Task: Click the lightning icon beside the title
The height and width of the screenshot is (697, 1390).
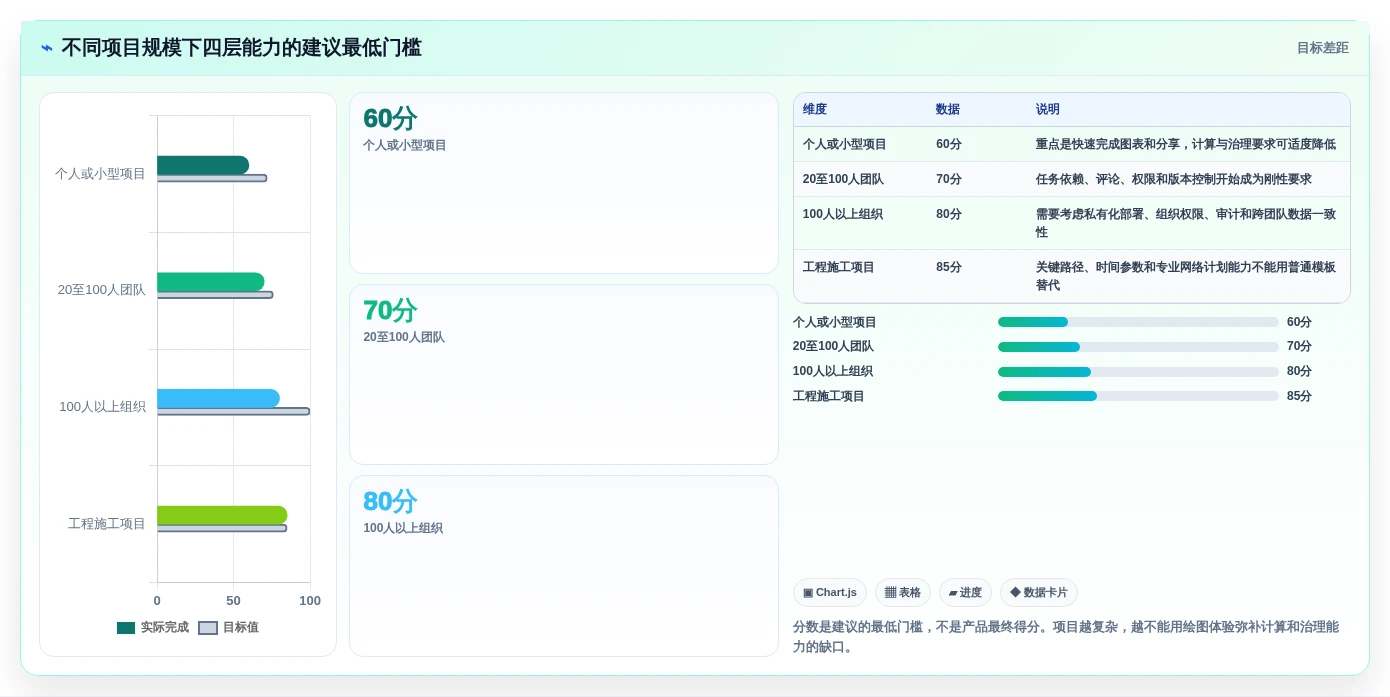Action: pos(46,48)
